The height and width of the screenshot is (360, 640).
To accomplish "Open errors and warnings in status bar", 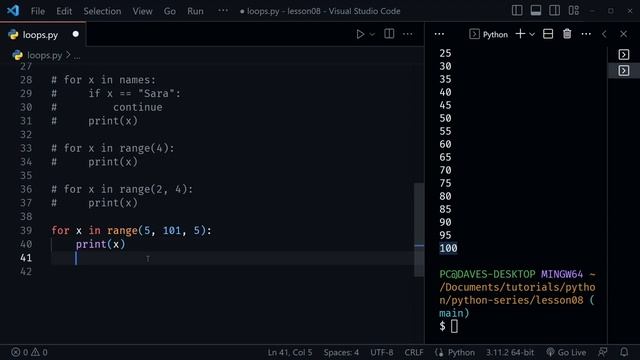I will pos(29,352).
